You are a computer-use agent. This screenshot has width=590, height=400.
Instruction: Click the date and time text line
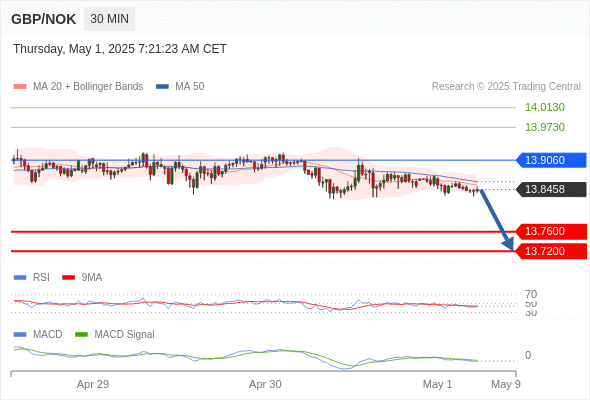point(120,49)
